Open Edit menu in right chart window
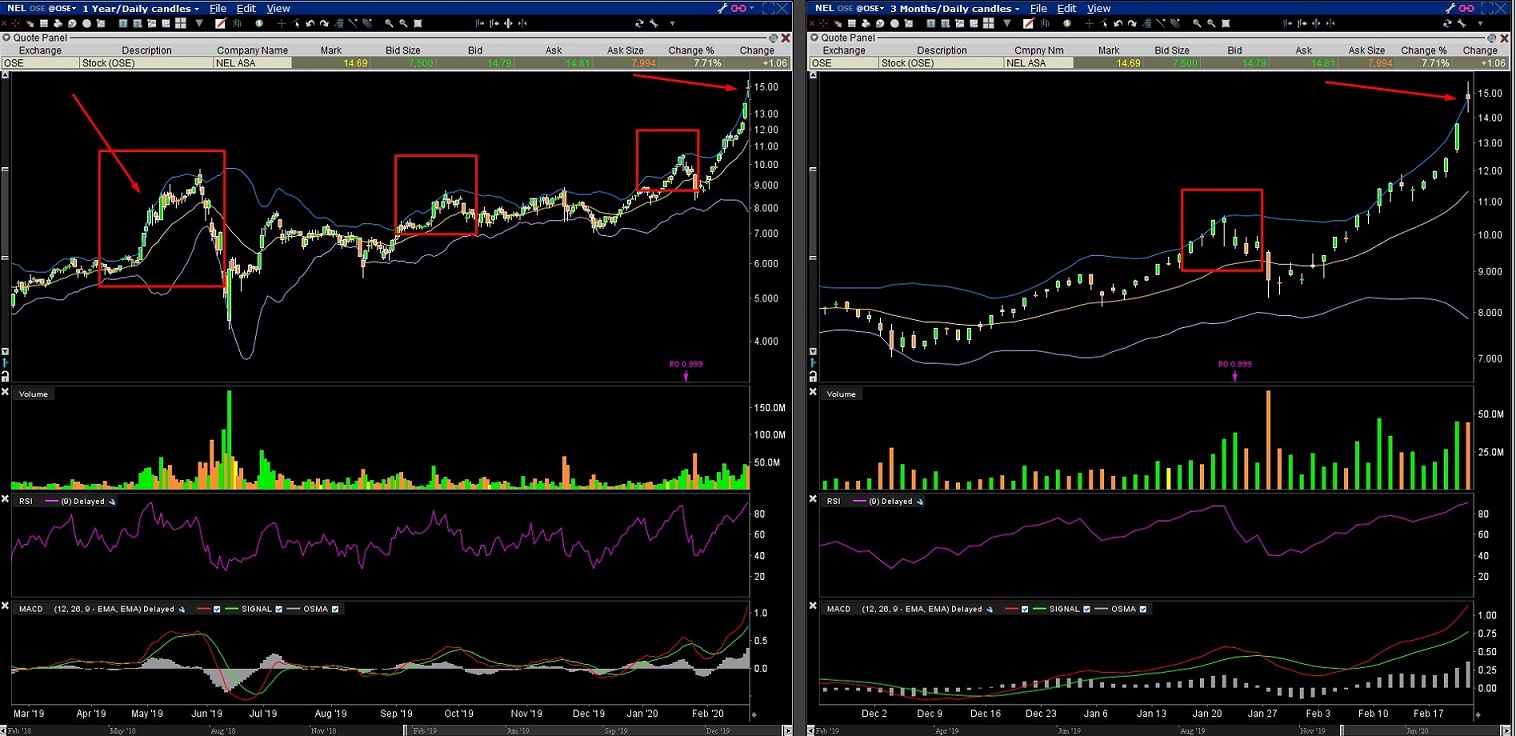The height and width of the screenshot is (736, 1516). click(1067, 8)
